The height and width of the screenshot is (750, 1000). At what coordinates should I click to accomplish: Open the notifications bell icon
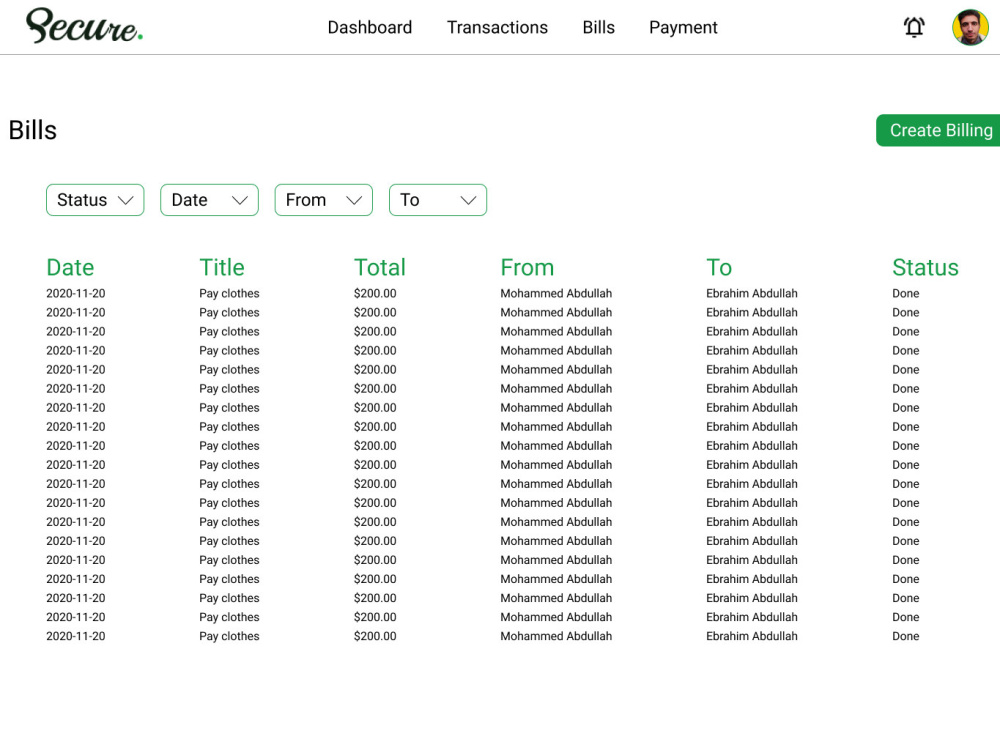pos(914,27)
